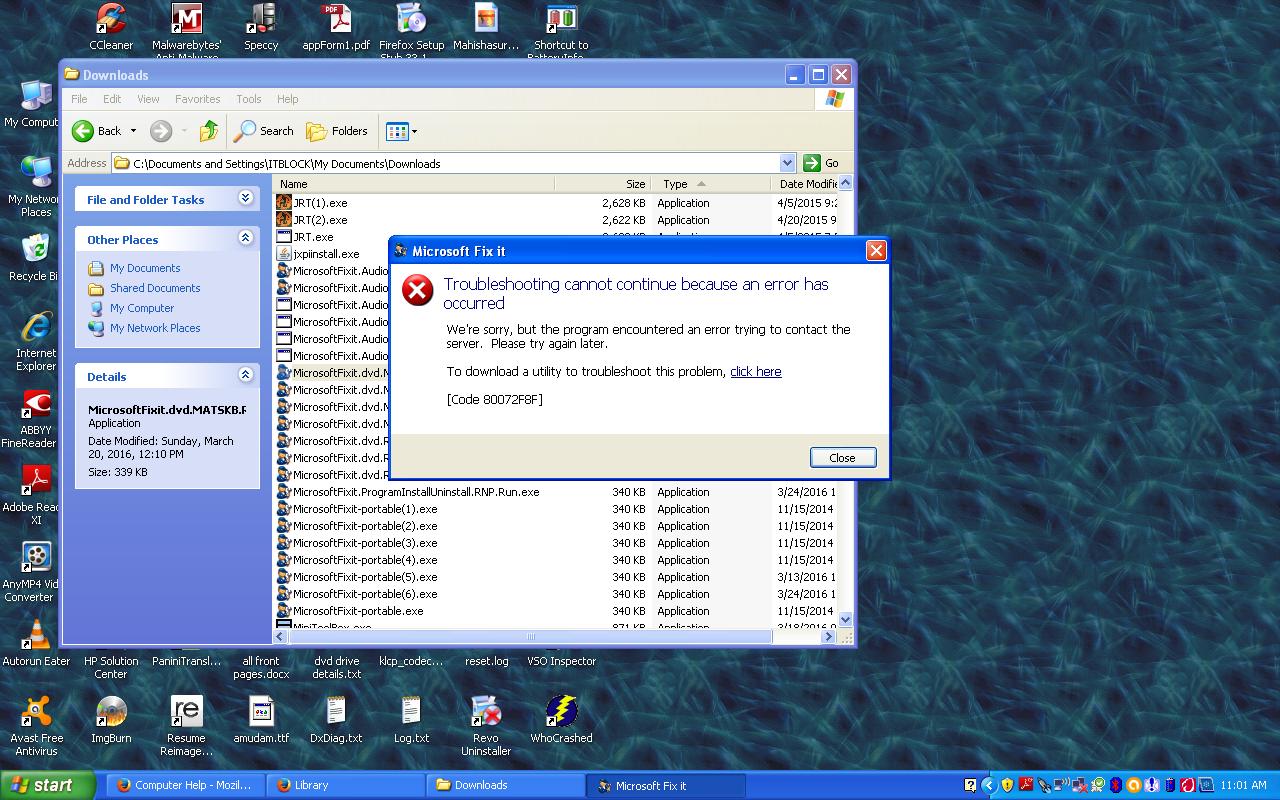Click the Up folder toolbar icon
Screen dimensions: 1280x800
tap(208, 131)
